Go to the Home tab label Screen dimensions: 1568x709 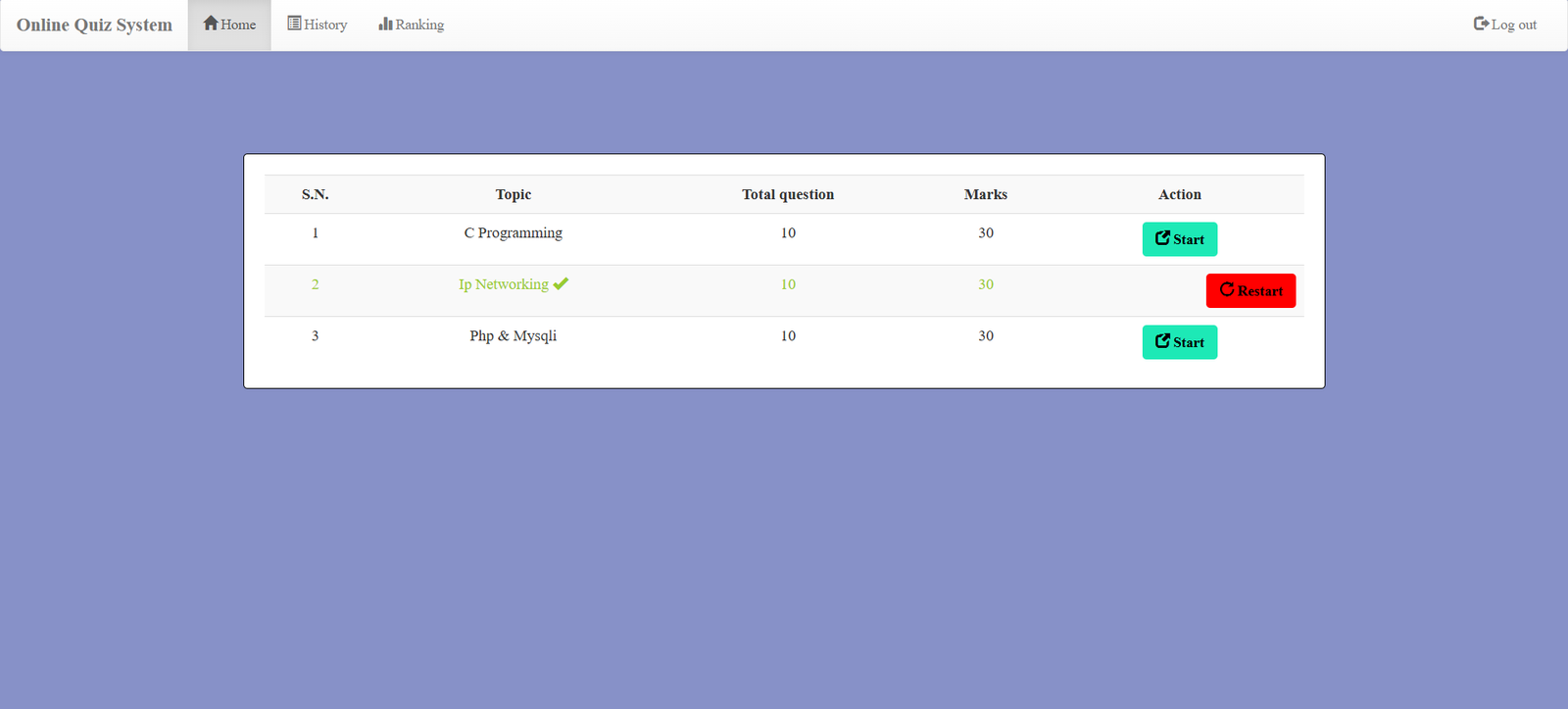(x=238, y=25)
